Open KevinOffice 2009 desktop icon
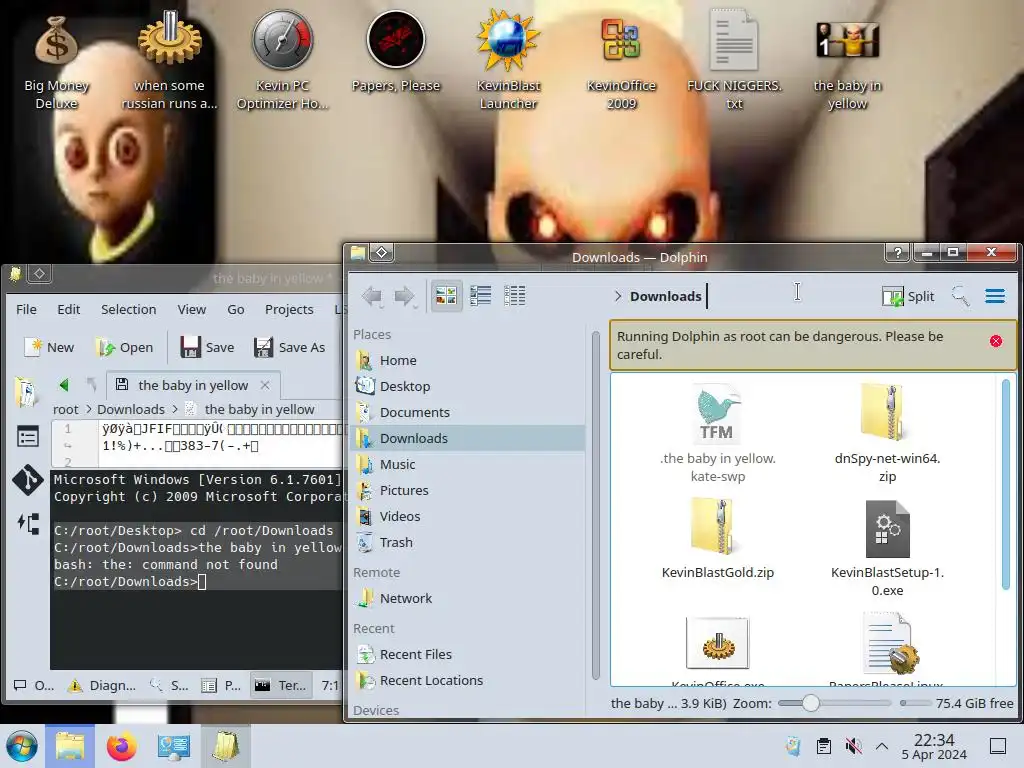1024x768 pixels. (x=621, y=63)
